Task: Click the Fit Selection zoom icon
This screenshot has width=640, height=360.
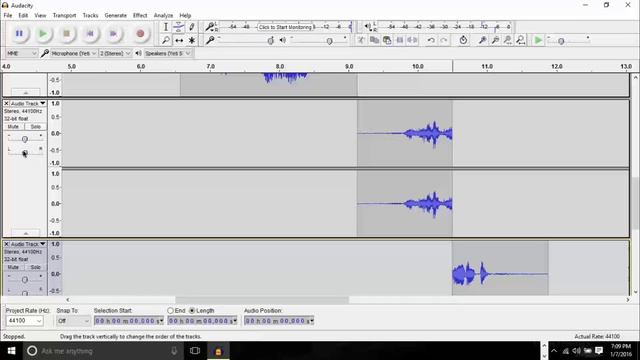Action: (508, 40)
